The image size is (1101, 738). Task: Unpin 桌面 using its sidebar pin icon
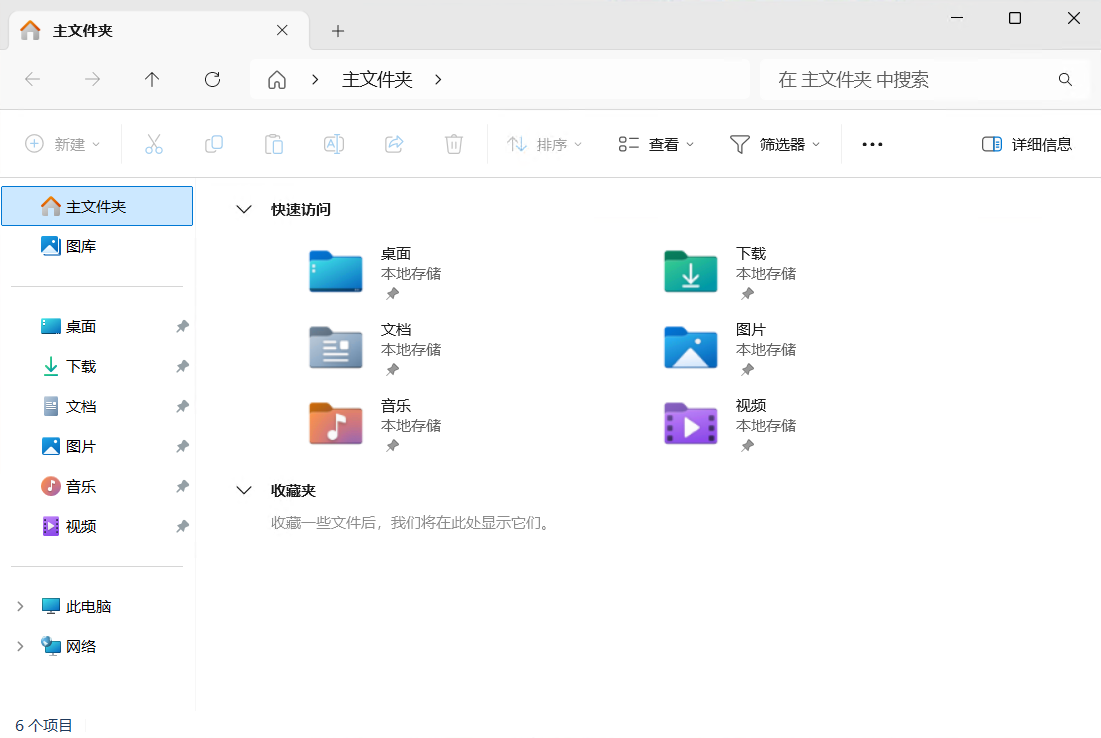point(182,326)
